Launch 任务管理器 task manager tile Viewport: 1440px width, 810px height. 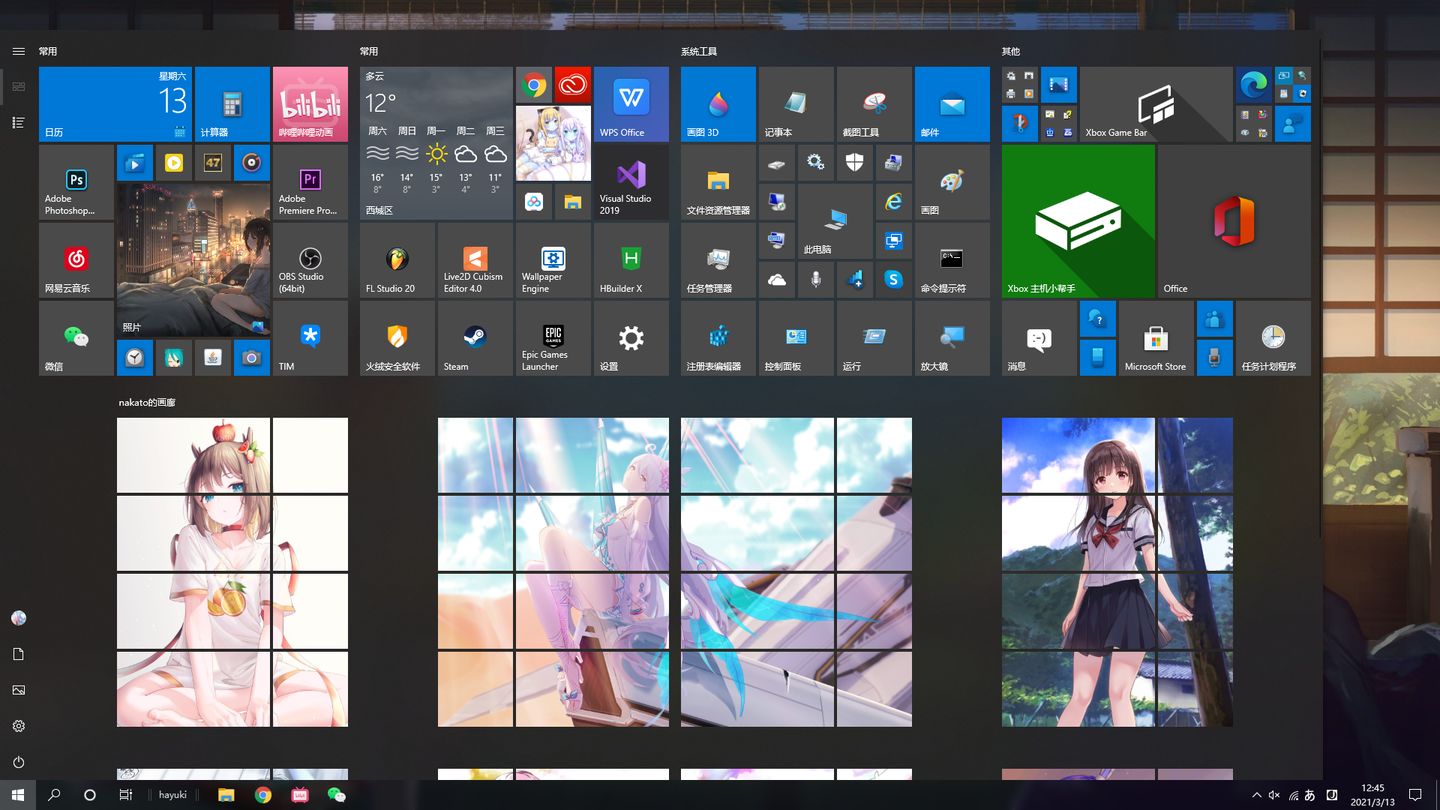click(718, 260)
